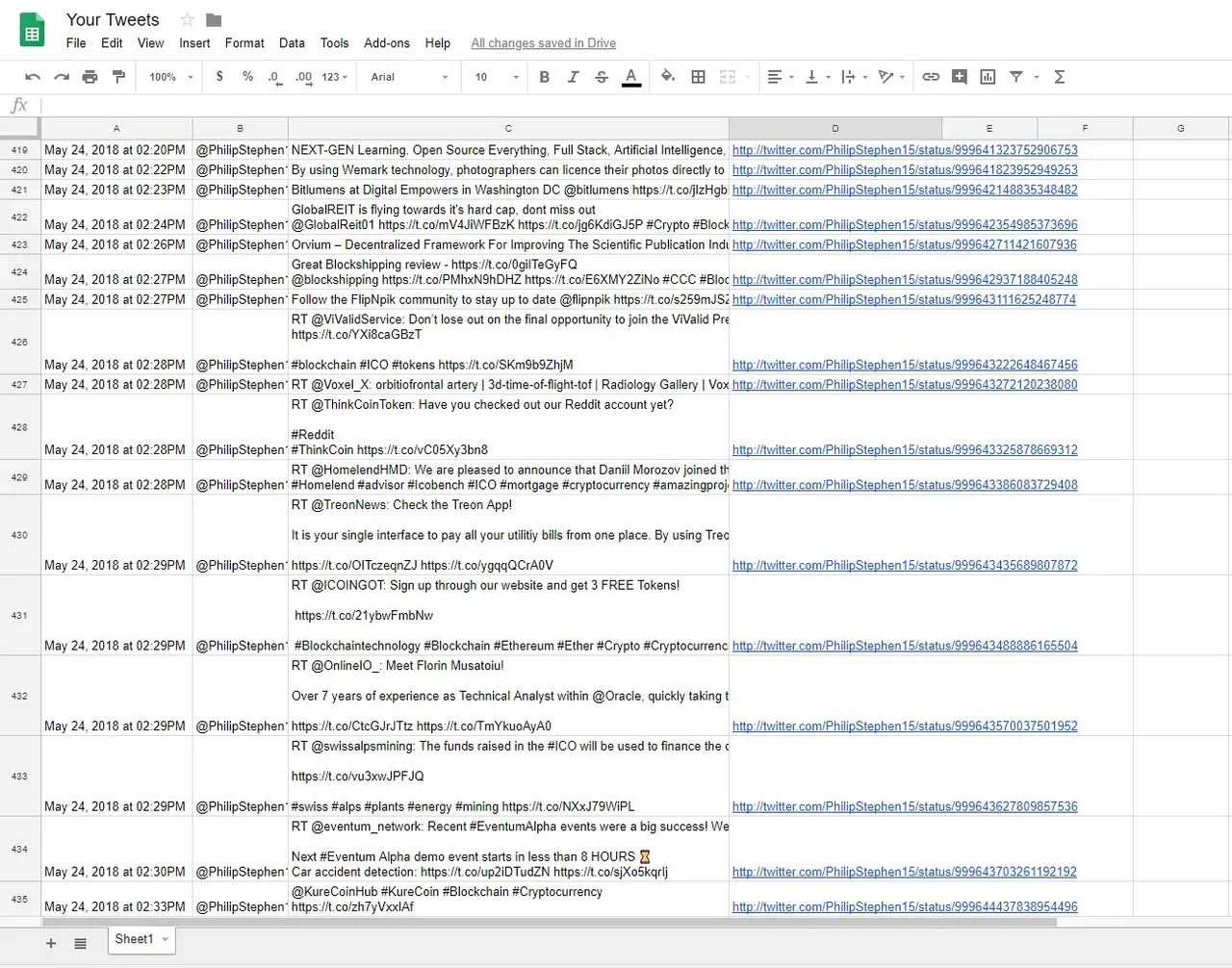Viewport: 1232px width, 968px height.
Task: Open the Sheet1 tab dropdown arrow
Action: pos(166,940)
